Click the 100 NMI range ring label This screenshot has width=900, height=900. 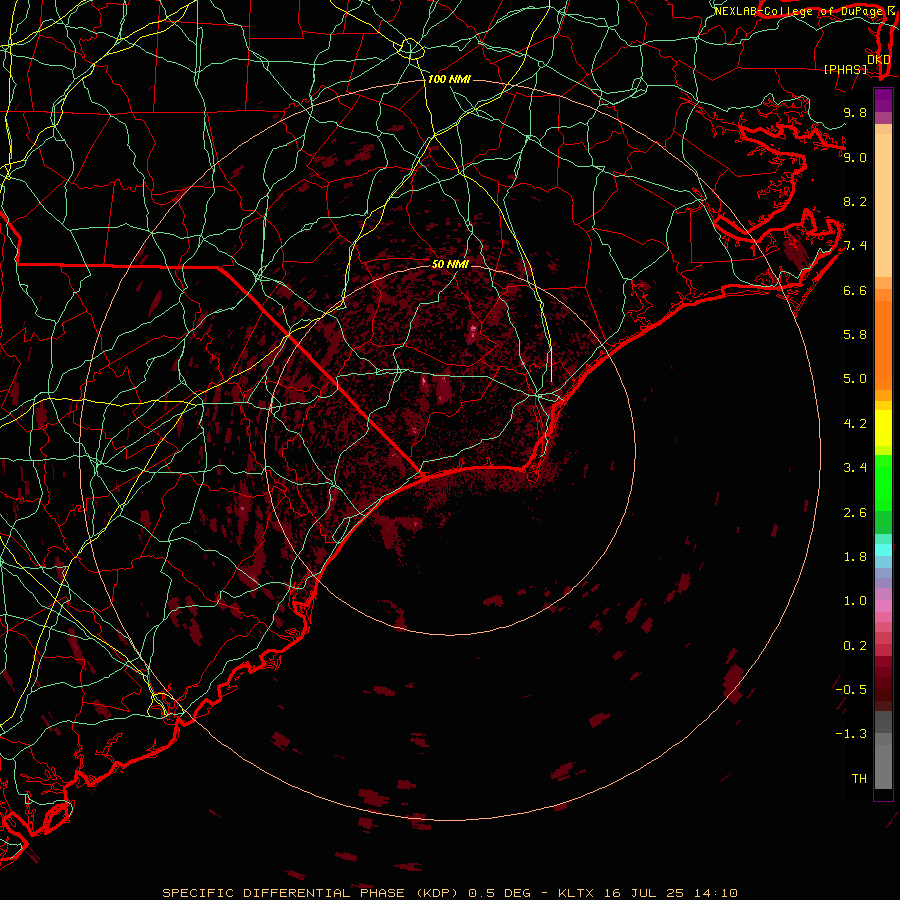(x=449, y=79)
